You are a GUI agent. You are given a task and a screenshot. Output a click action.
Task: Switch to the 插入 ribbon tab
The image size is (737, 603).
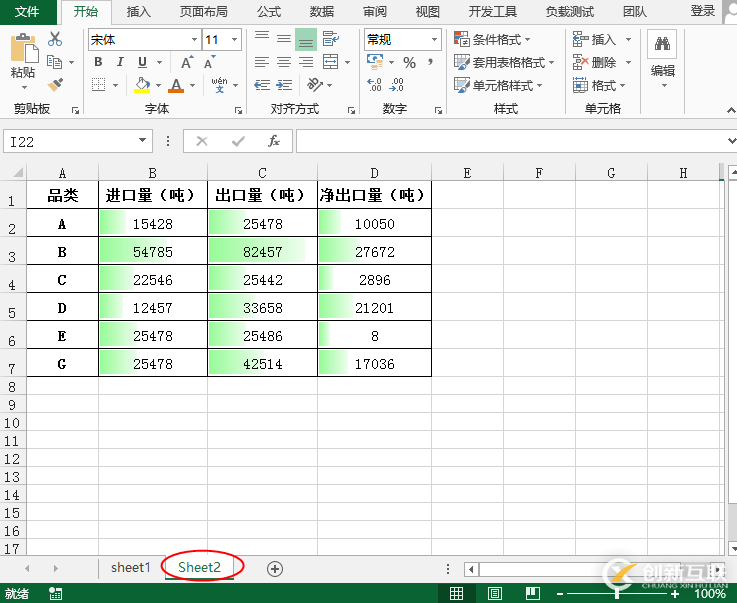pyautogui.click(x=139, y=11)
